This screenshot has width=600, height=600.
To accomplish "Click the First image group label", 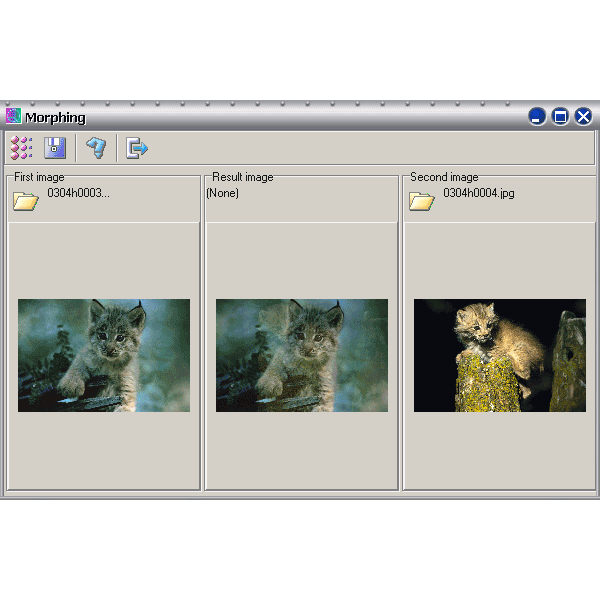I will 39,177.
